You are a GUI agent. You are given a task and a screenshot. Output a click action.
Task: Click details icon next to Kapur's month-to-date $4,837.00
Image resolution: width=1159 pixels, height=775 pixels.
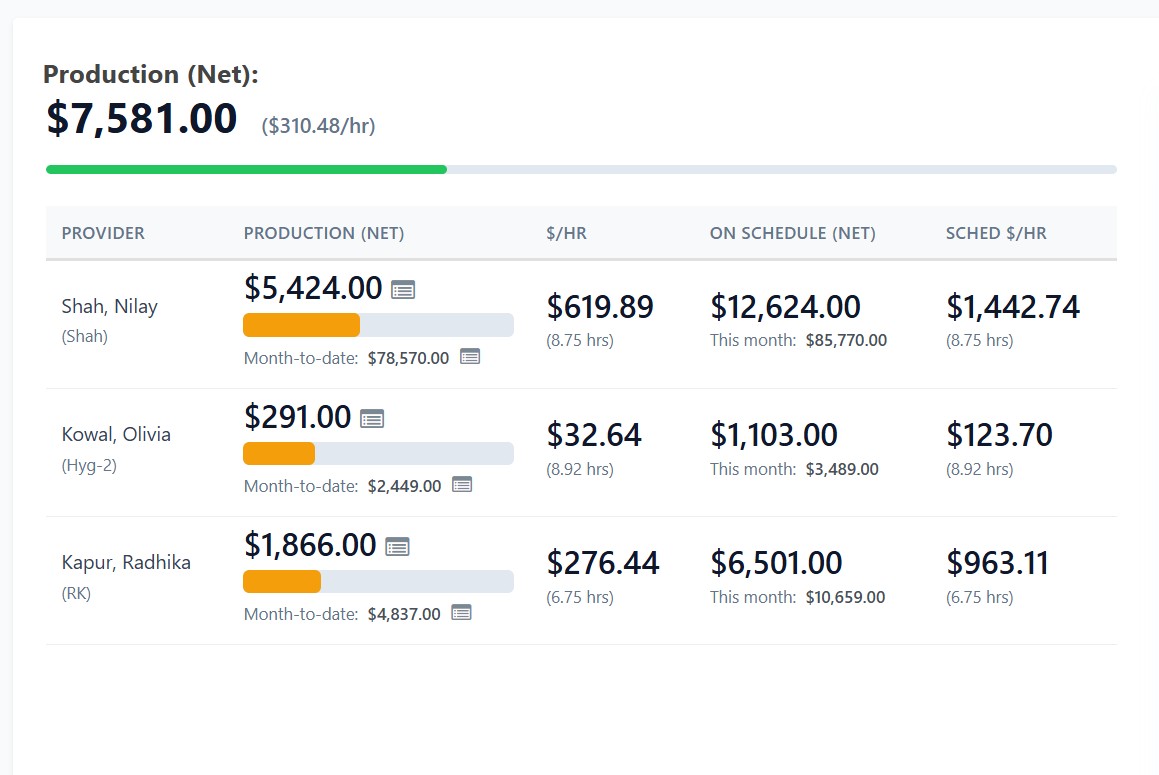[461, 613]
